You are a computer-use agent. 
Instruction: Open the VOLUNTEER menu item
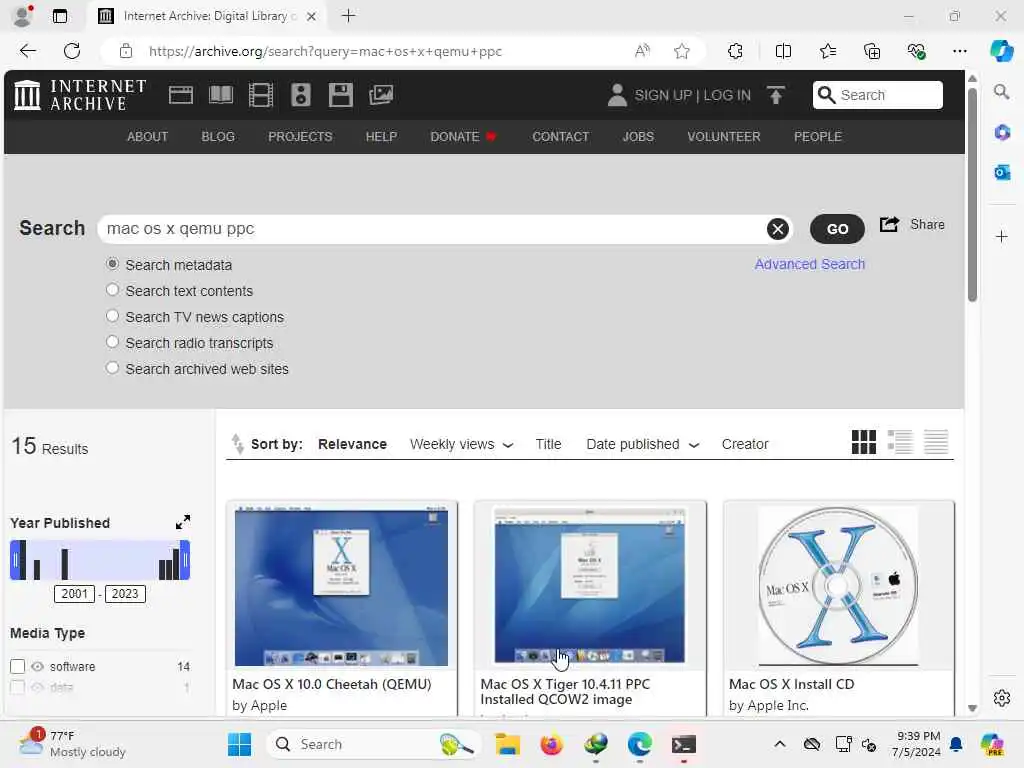[x=723, y=136]
